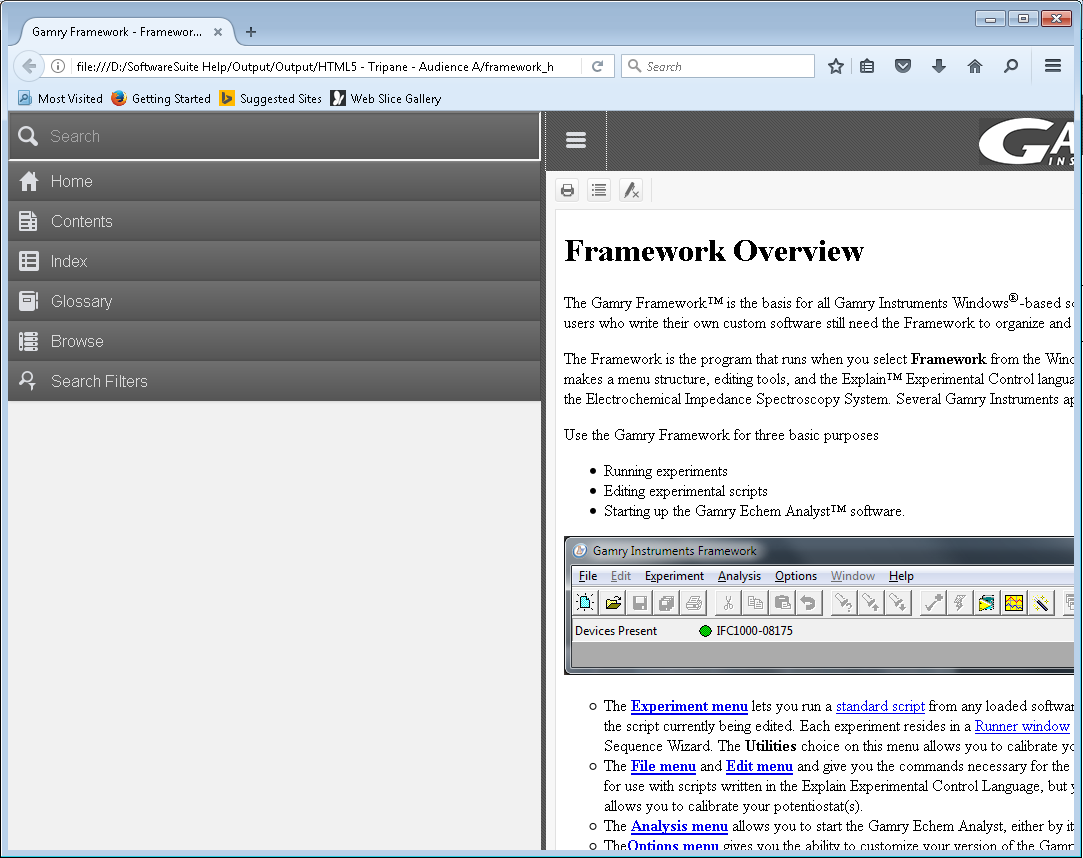The image size is (1083, 858).
Task: Click the Pocket icon in toolbar
Action: click(903, 66)
